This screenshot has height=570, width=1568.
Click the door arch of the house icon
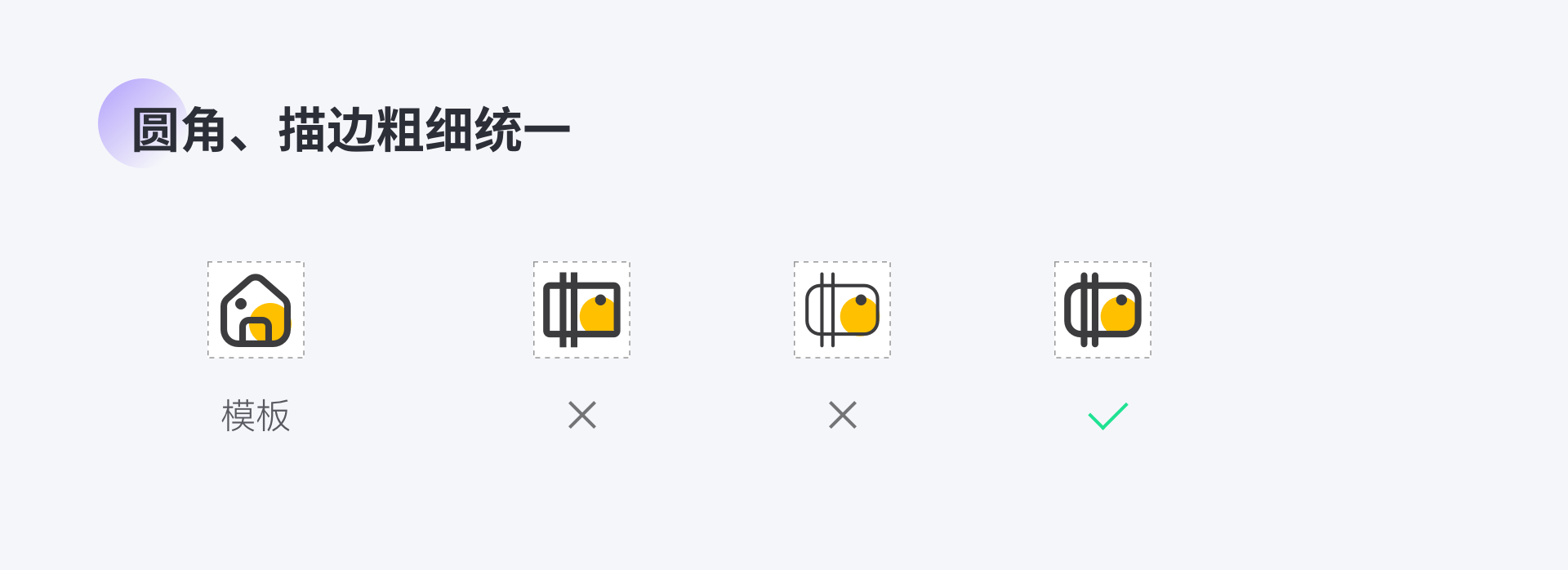coord(256,330)
